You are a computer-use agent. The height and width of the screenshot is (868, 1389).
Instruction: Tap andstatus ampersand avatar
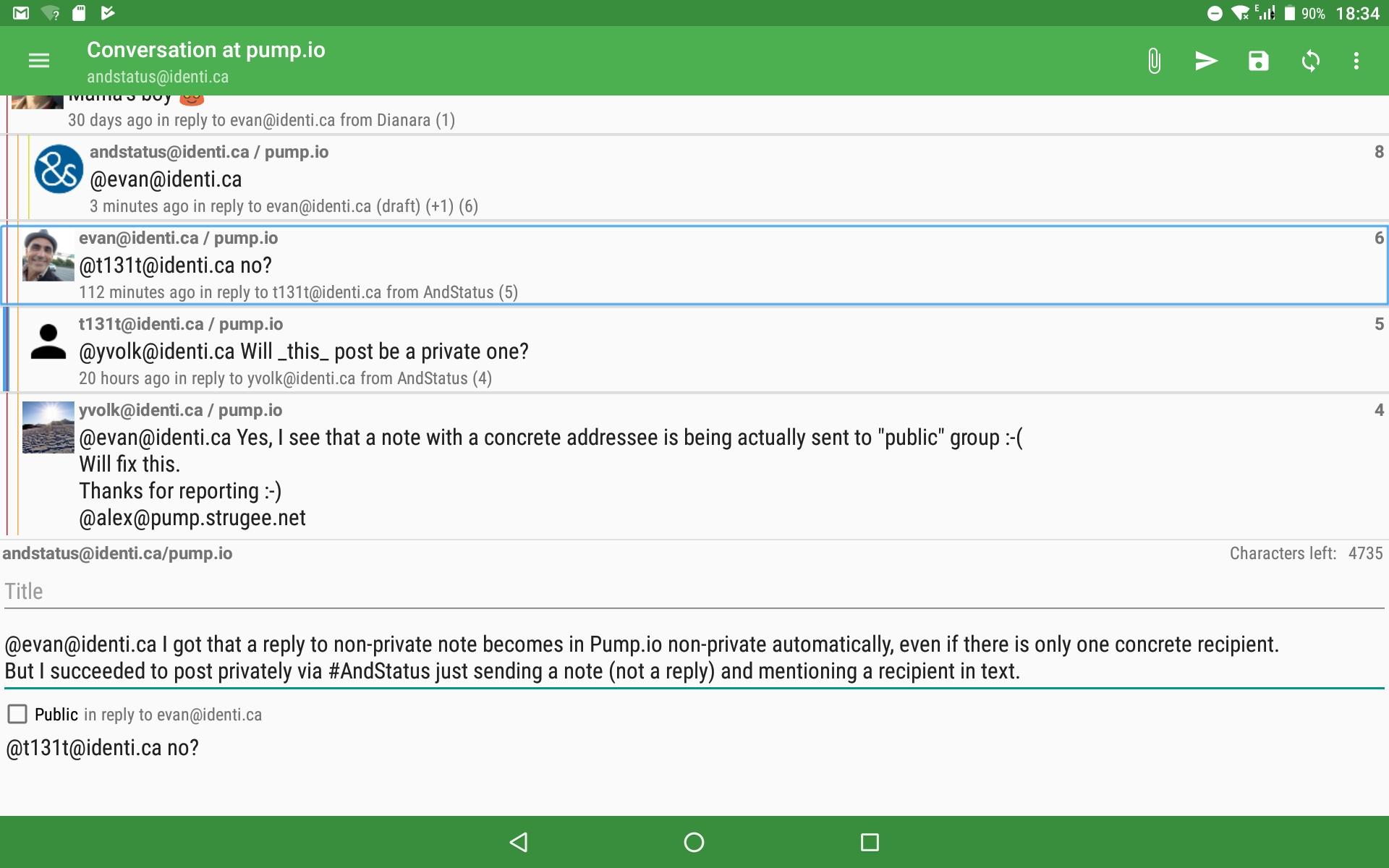click(x=59, y=169)
